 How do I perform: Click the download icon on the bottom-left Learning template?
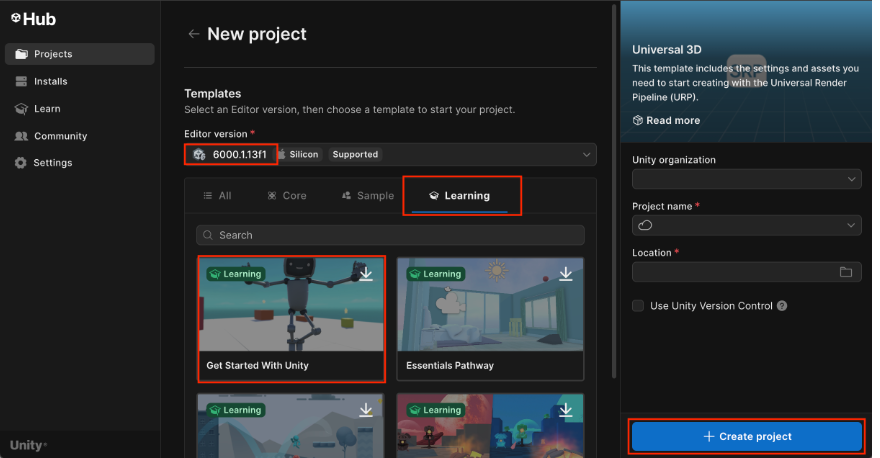tap(366, 410)
